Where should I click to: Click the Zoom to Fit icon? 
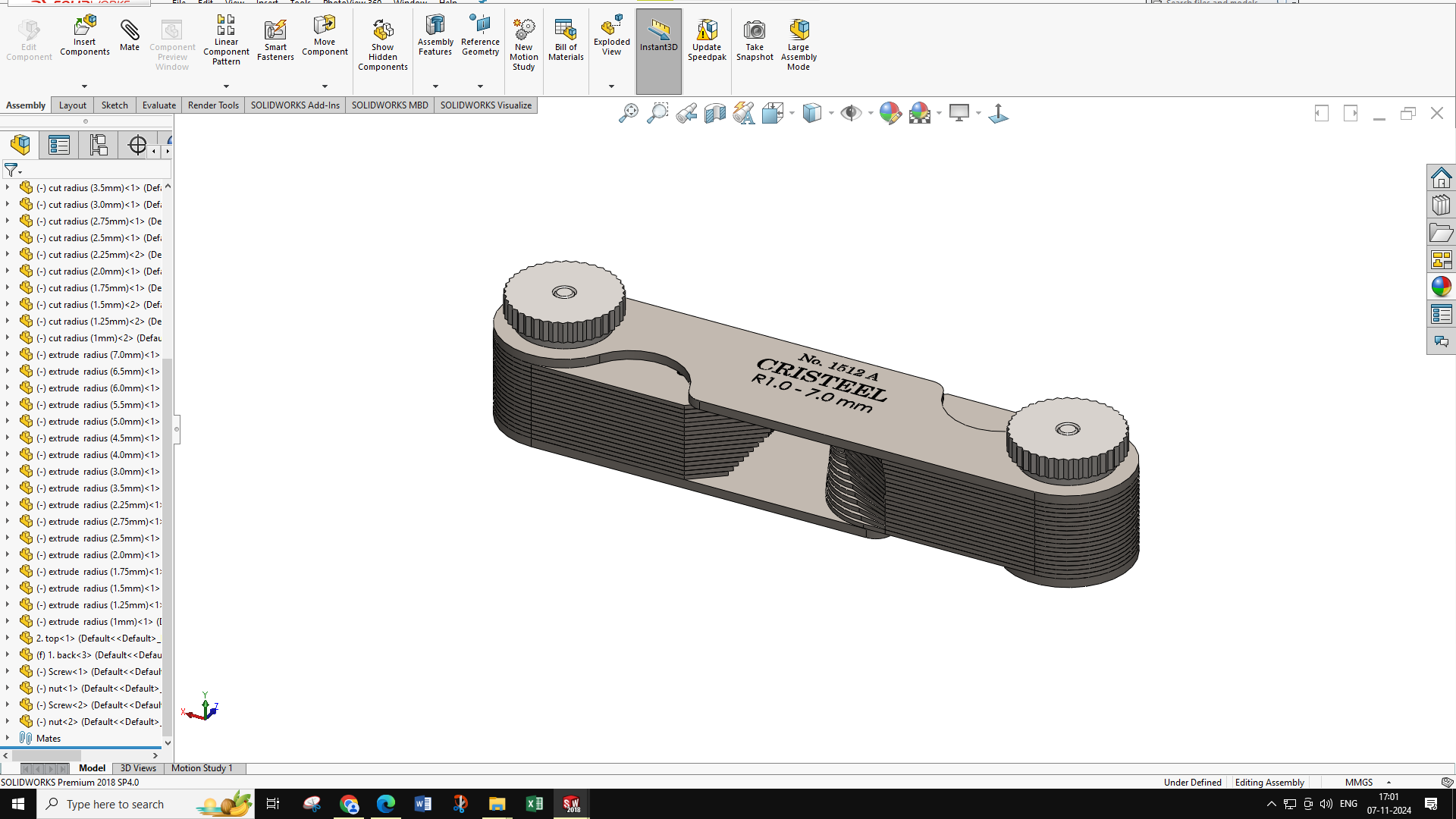(629, 114)
